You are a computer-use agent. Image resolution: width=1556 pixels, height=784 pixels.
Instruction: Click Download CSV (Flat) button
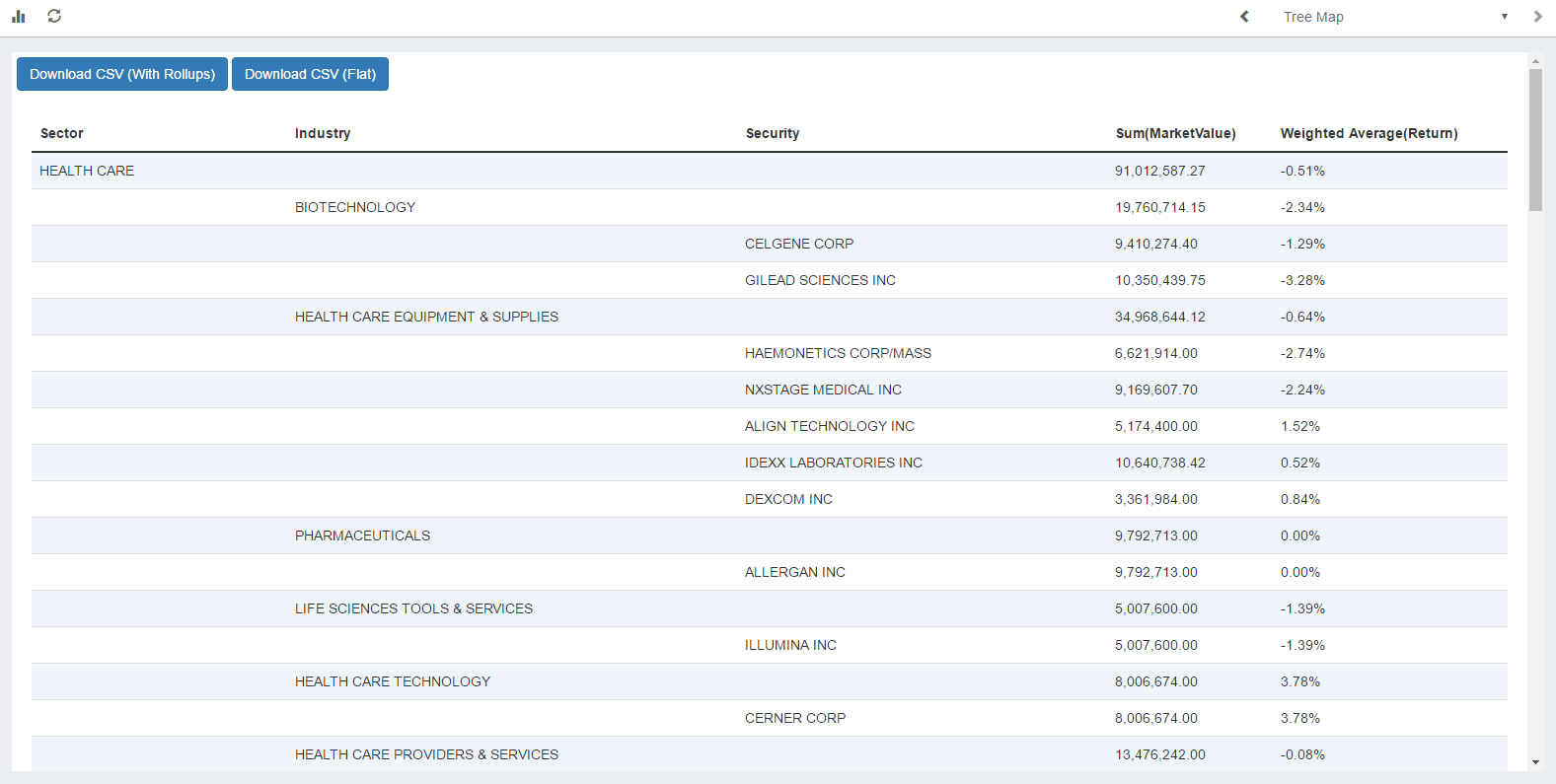[310, 74]
